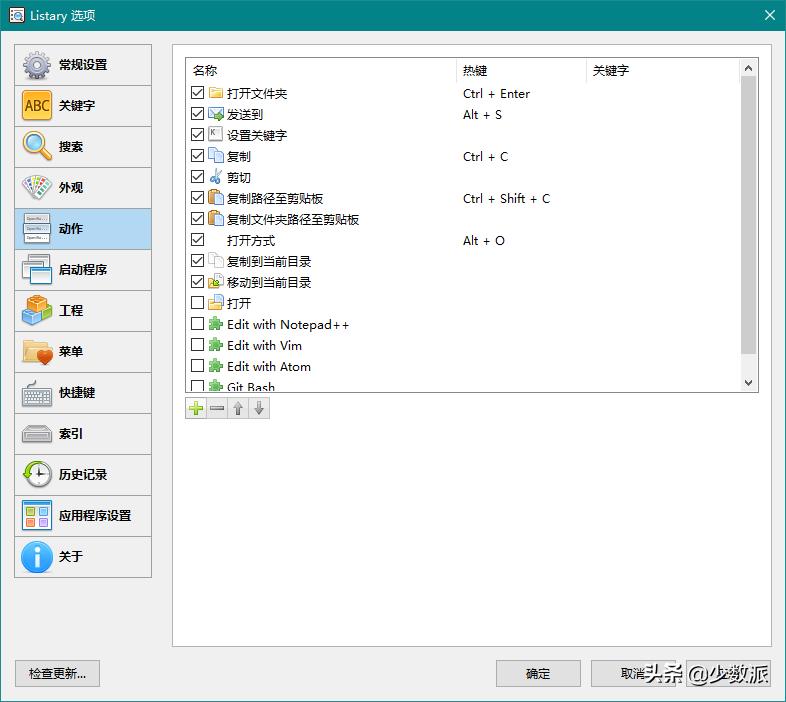The image size is (786, 702).
Task: Check the Edit with Vim checkbox
Action: click(x=198, y=345)
